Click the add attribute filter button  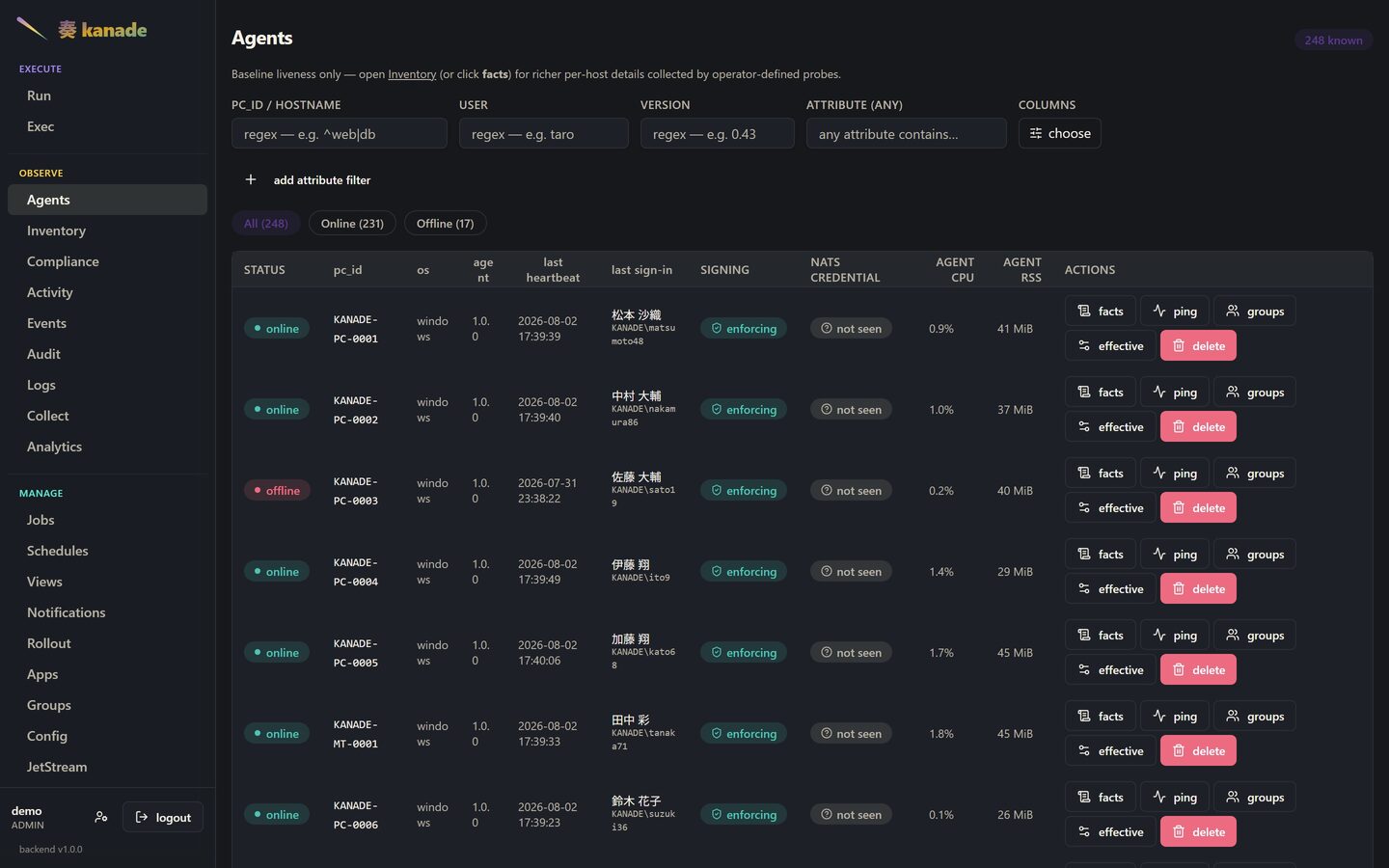(309, 179)
